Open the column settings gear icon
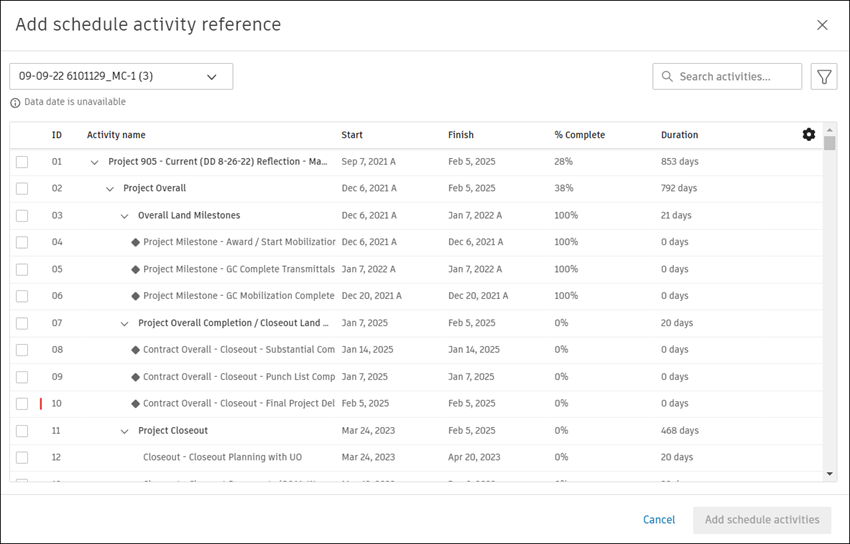Image resolution: width=850 pixels, height=544 pixels. tap(809, 135)
